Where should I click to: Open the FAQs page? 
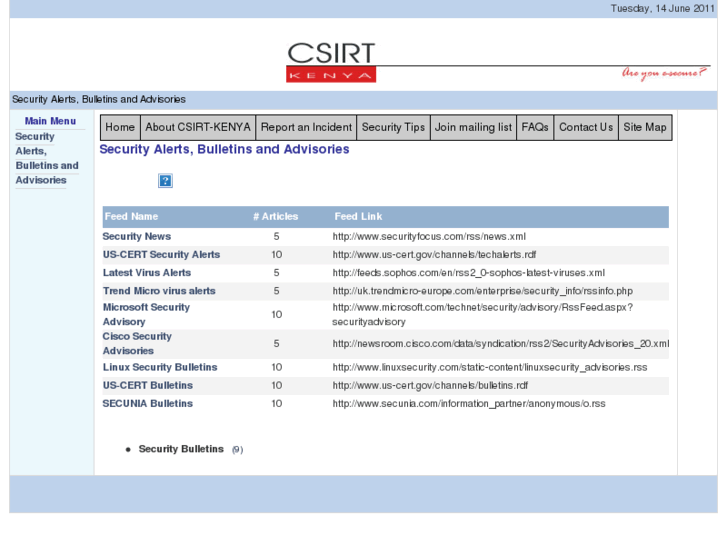tap(535, 127)
